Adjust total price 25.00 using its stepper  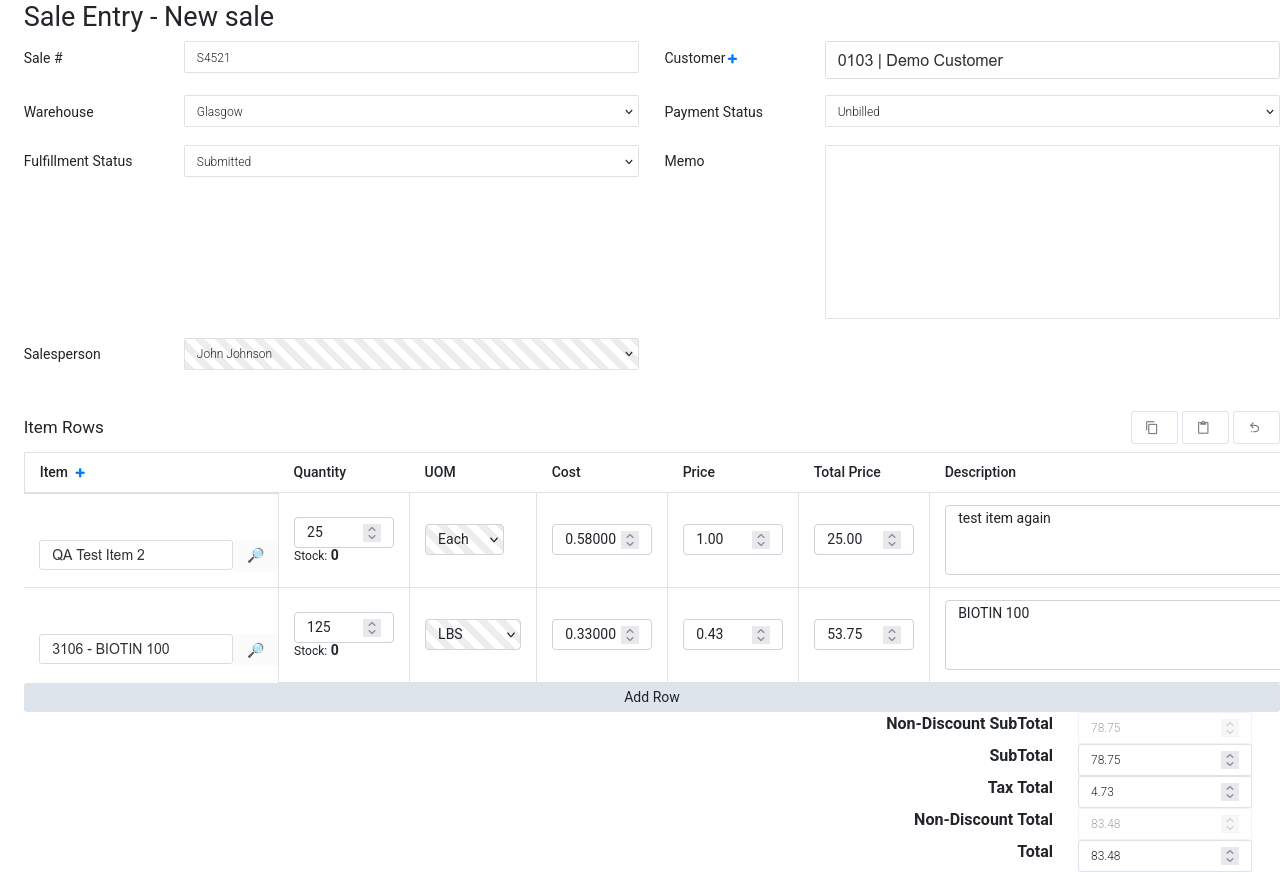[892, 540]
